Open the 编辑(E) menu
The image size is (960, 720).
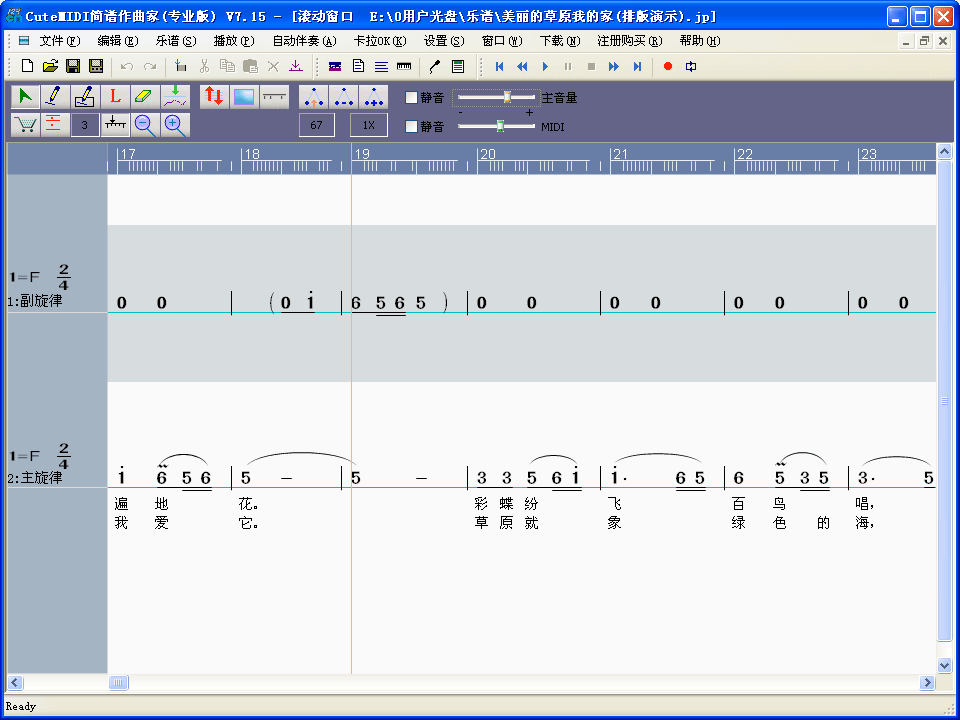(x=118, y=41)
